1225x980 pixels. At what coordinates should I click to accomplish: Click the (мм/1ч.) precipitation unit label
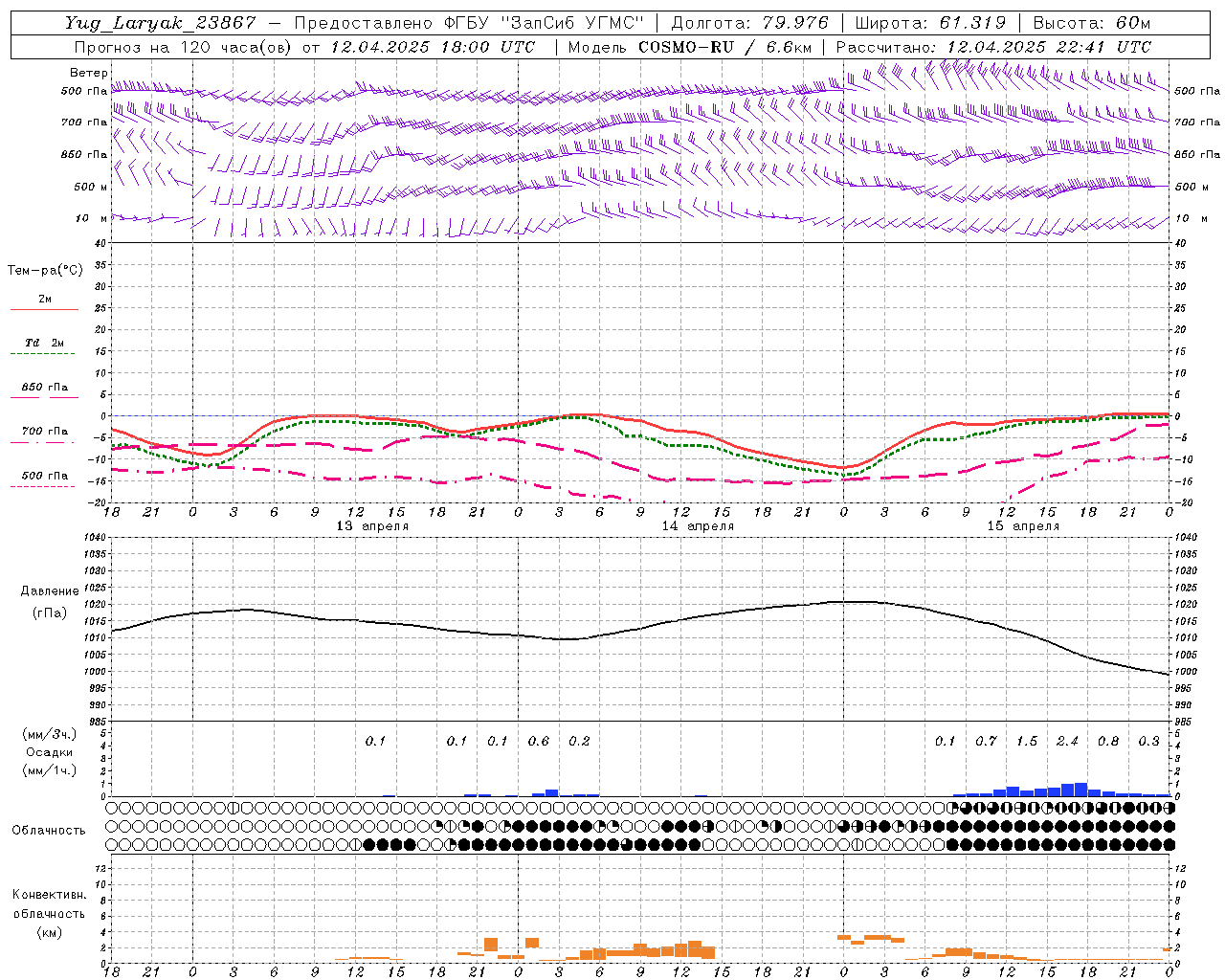[x=50, y=770]
